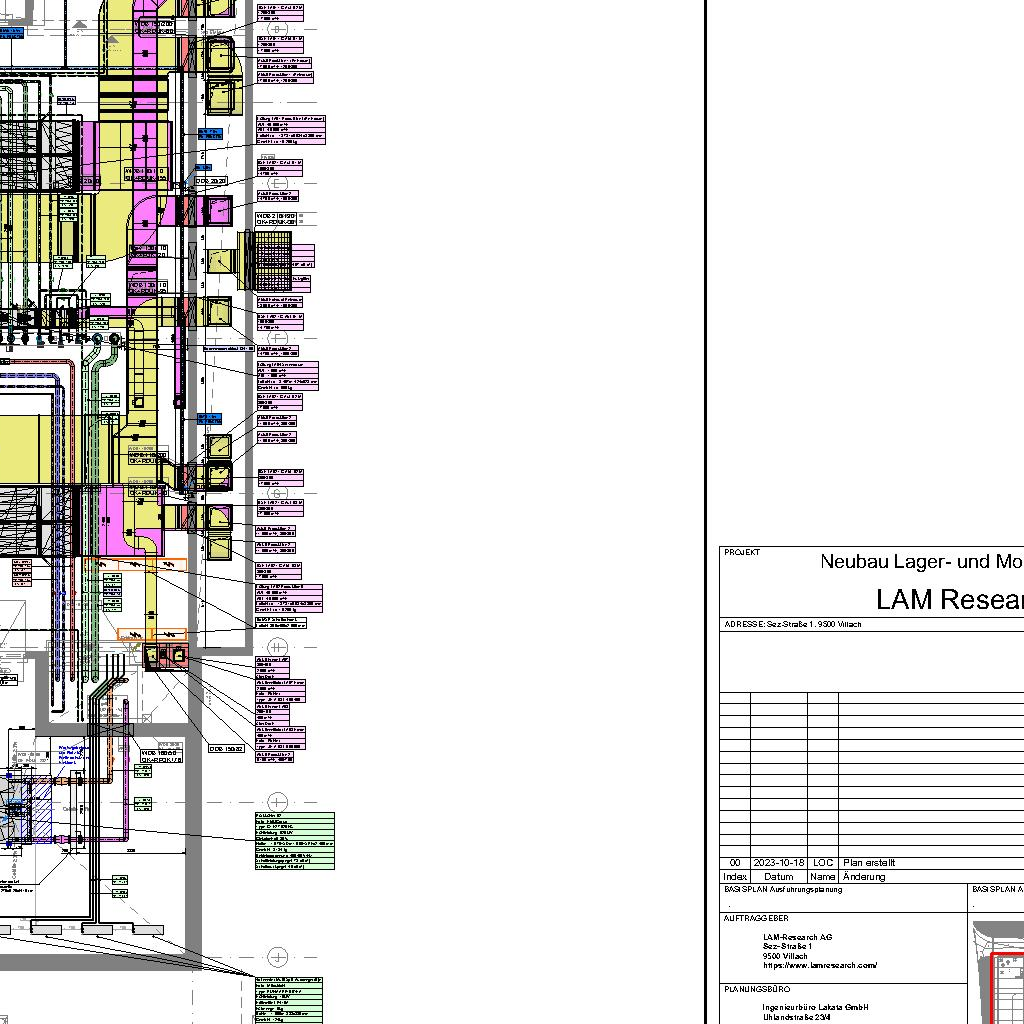
Task: Click the 'PLANUNGSBÜRO' heading
Action: 757,989
